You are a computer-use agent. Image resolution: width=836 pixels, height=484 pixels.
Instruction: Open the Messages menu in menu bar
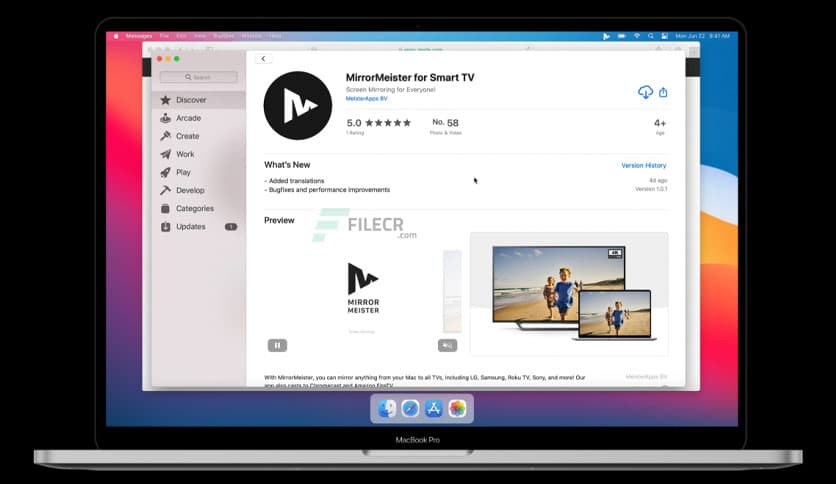pos(139,36)
